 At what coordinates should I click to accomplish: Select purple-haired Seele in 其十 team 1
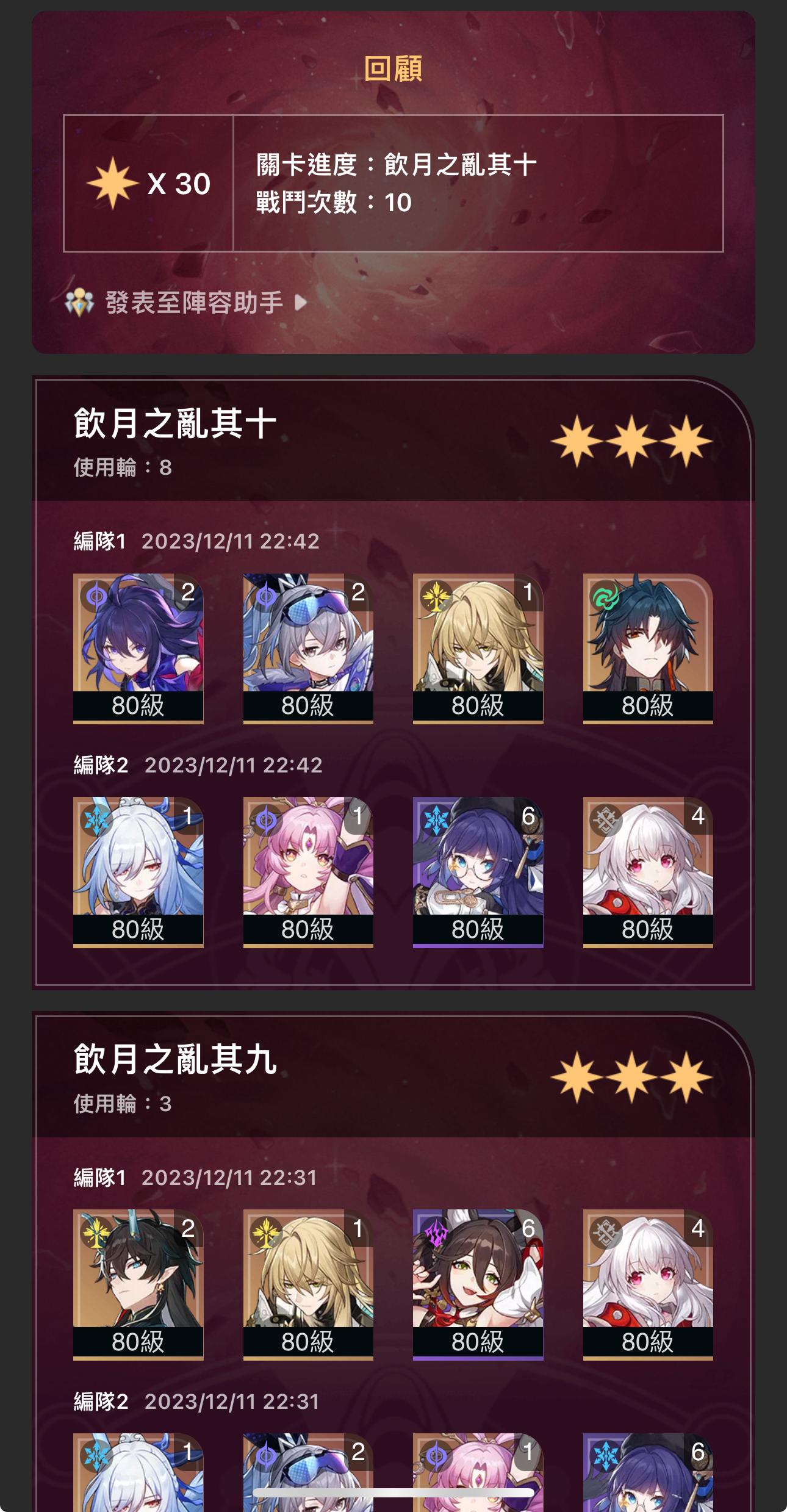coord(138,649)
